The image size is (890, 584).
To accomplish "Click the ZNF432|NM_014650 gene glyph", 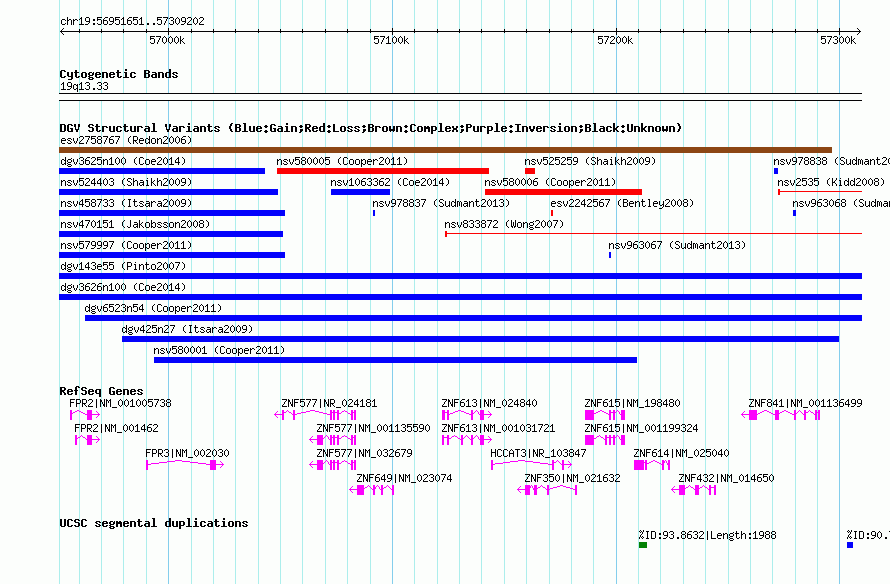I will pos(694,490).
